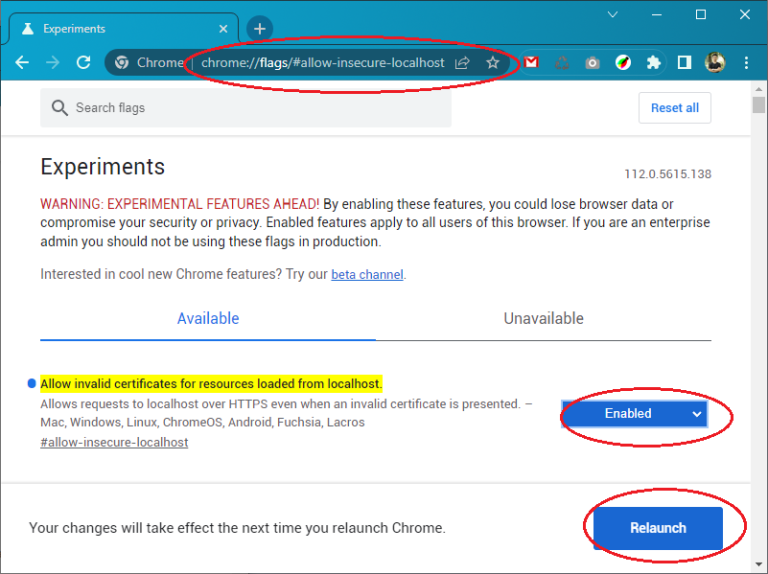Toggle the browser side panel icon

click(684, 62)
